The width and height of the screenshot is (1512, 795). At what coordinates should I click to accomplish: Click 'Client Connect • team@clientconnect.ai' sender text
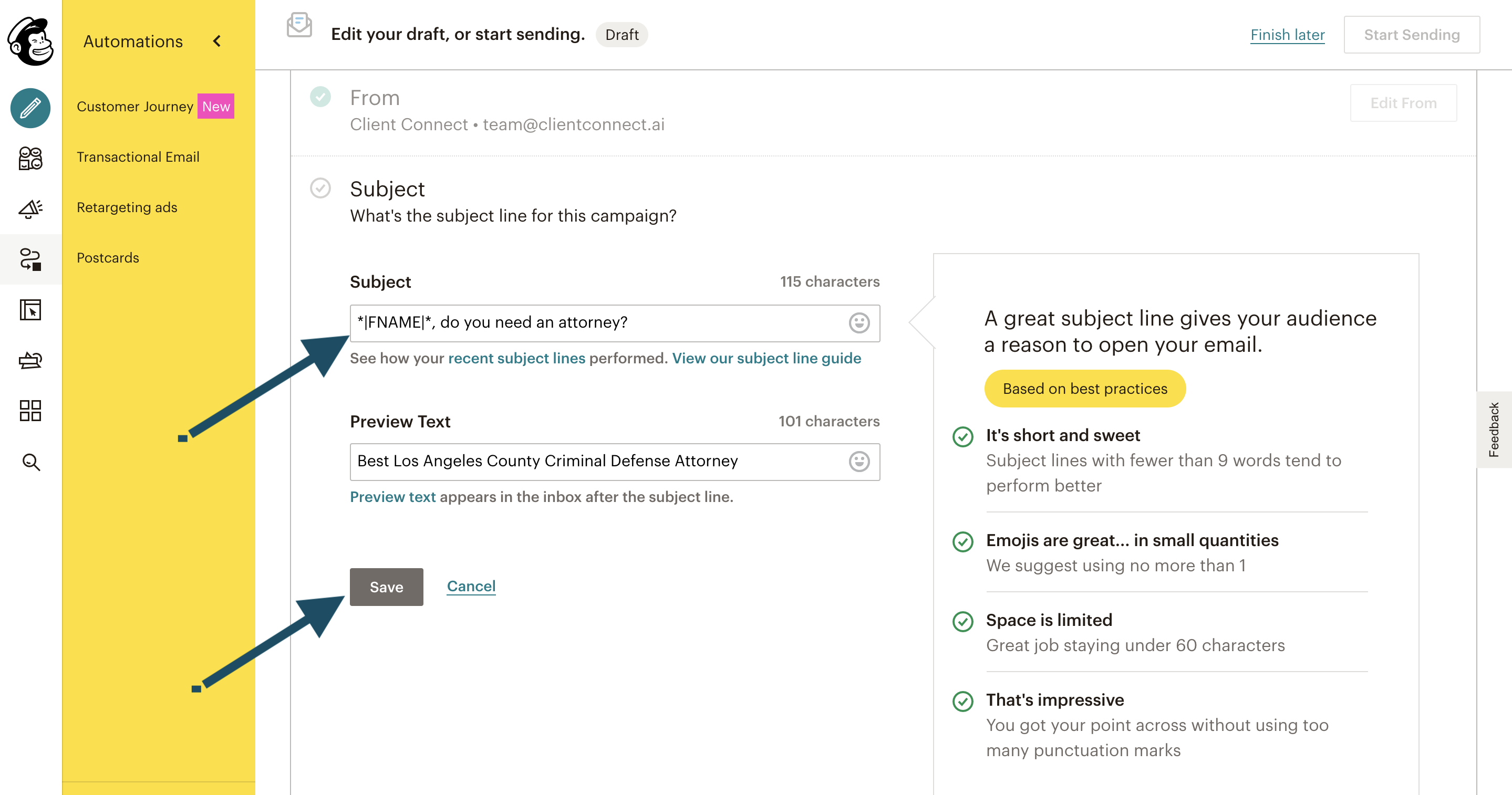click(507, 124)
